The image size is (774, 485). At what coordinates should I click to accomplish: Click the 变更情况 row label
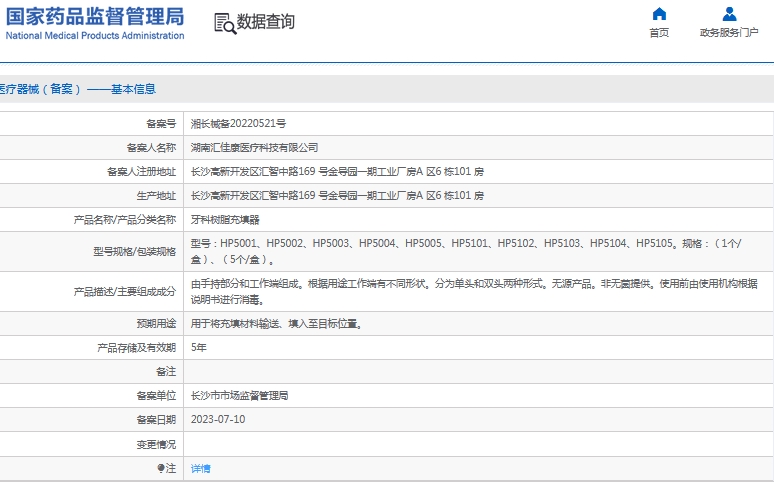156,445
